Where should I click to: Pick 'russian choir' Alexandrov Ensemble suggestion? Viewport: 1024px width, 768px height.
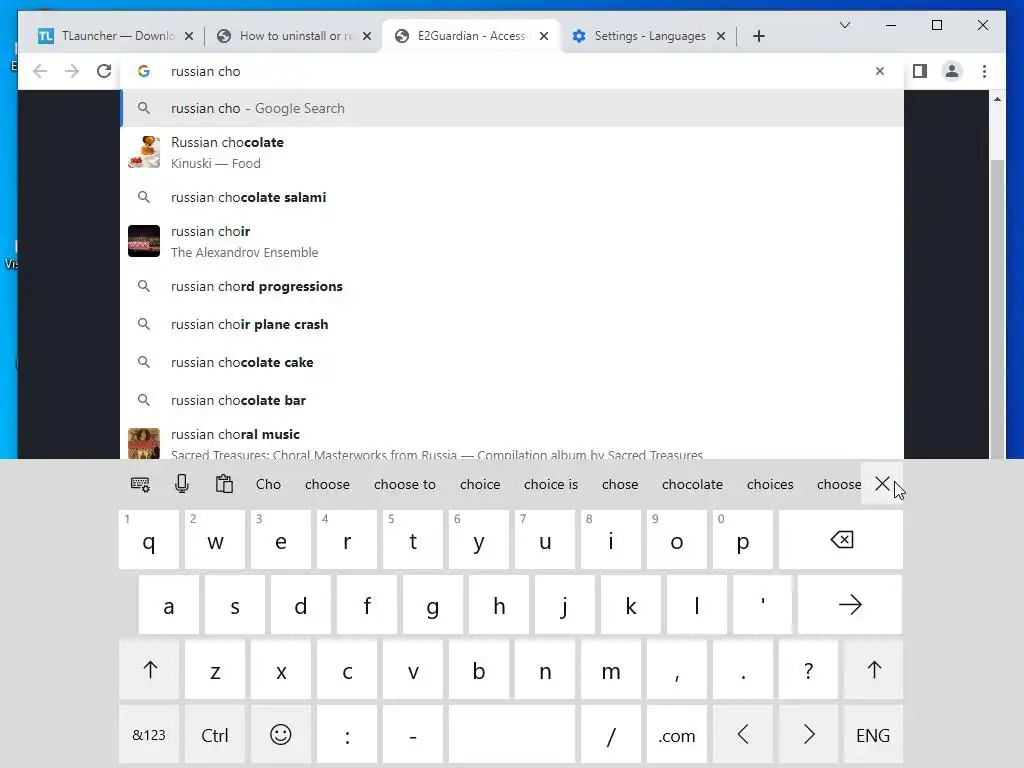pyautogui.click(x=513, y=242)
